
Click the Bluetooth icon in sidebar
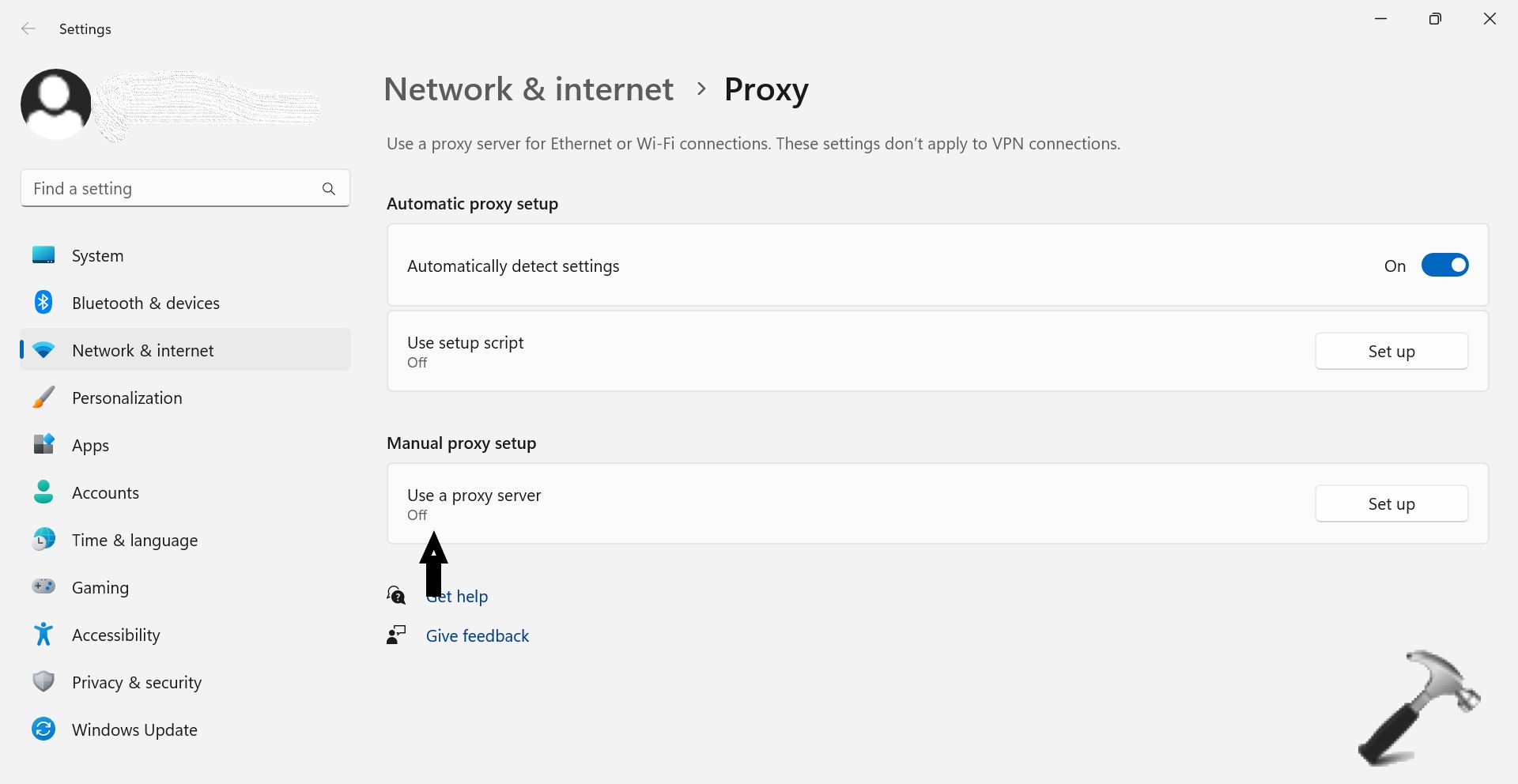pos(43,302)
